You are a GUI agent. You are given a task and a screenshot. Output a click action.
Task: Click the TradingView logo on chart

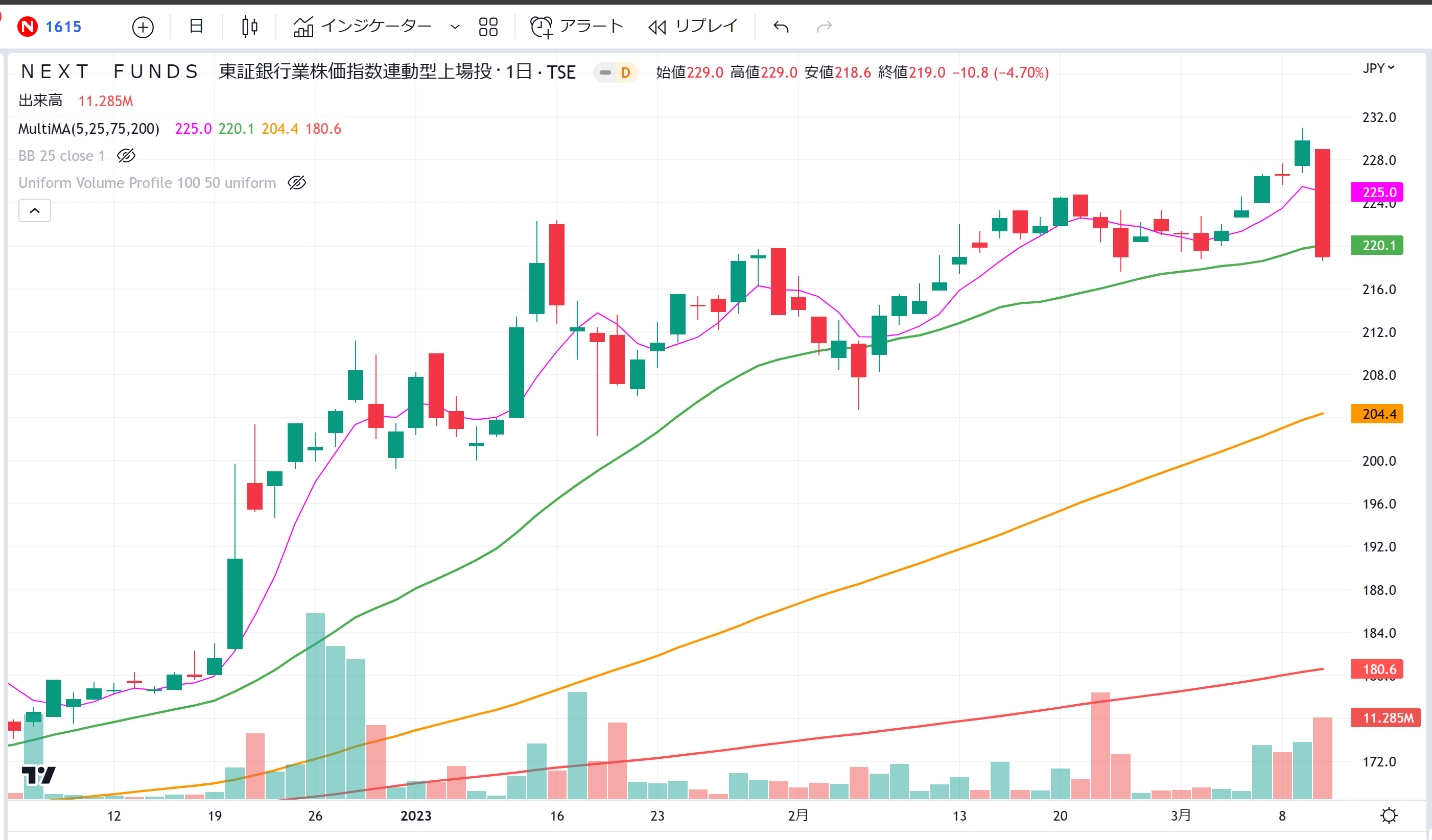38,775
